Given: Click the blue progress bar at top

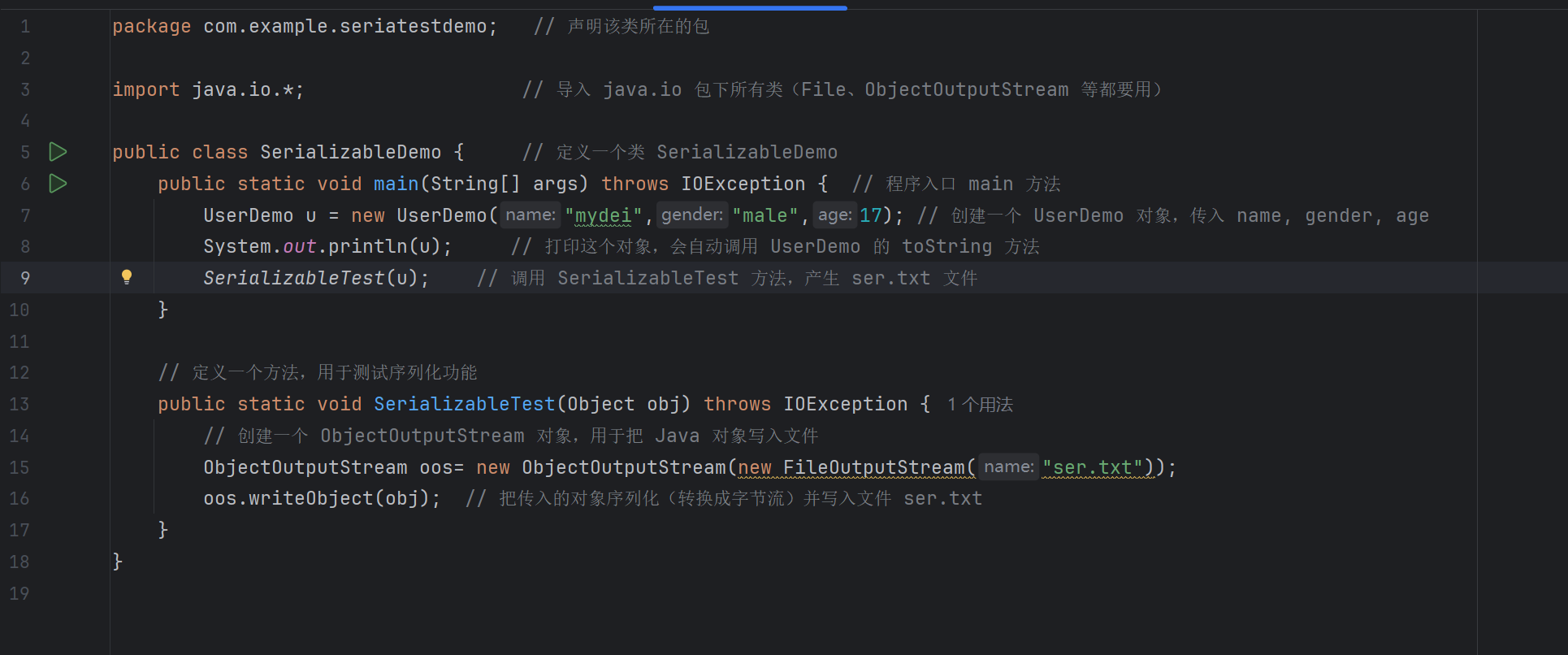Looking at the screenshot, I should pos(750,8).
